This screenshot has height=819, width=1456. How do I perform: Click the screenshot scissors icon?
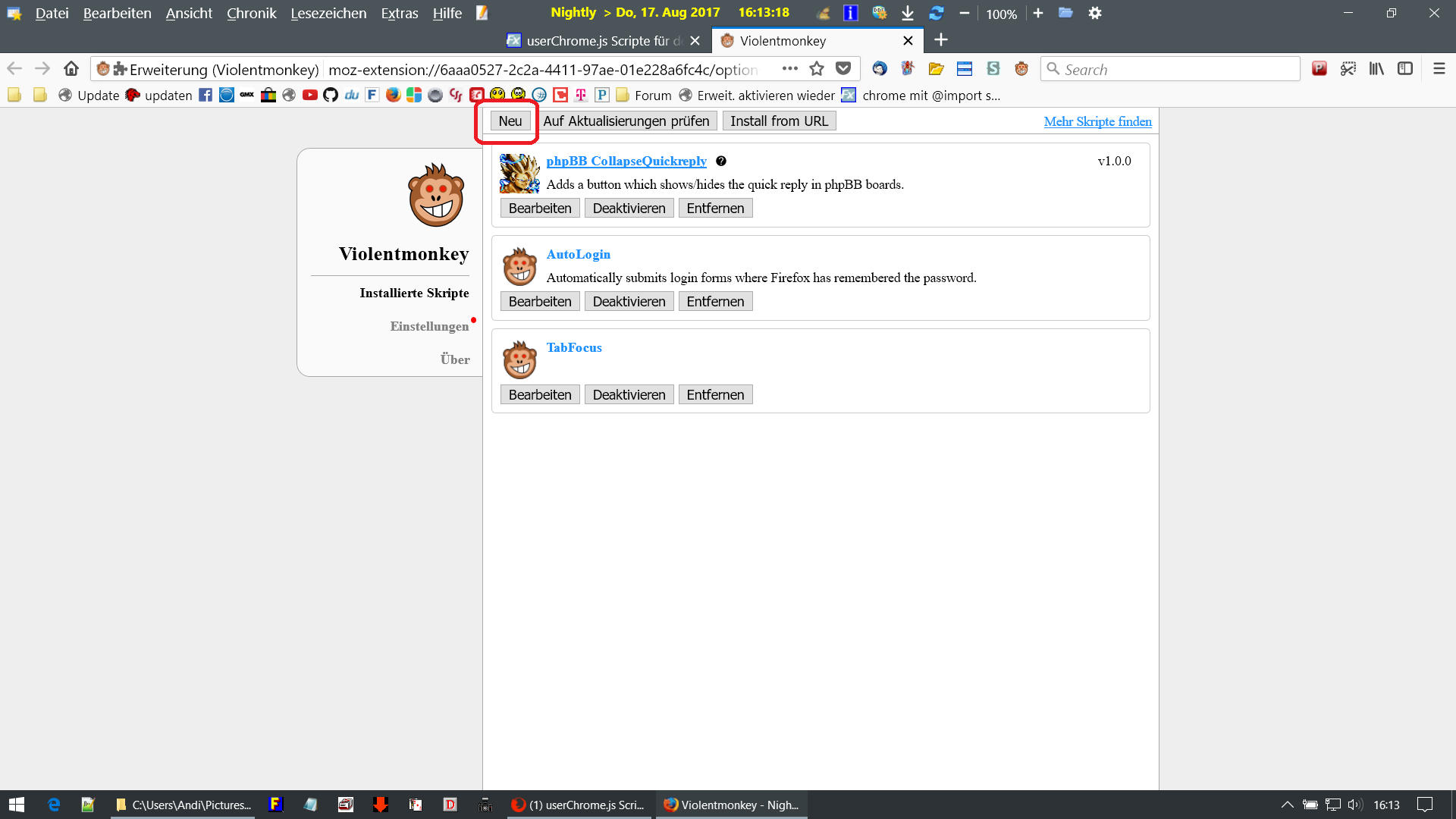[x=1348, y=69]
